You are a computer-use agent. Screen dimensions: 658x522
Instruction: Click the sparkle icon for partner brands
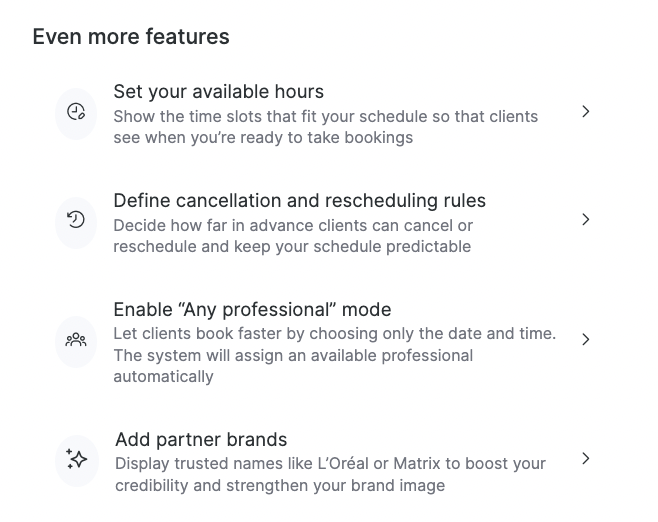pyautogui.click(x=77, y=459)
